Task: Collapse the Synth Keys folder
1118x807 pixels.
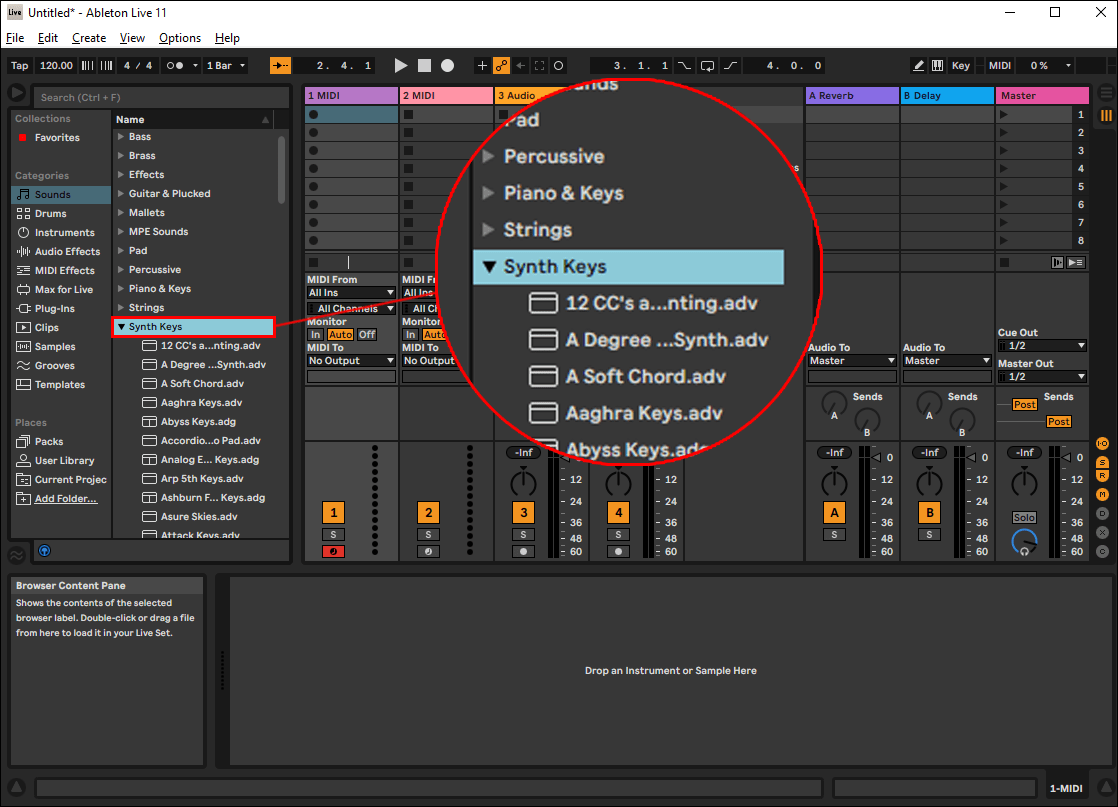Action: pos(124,327)
